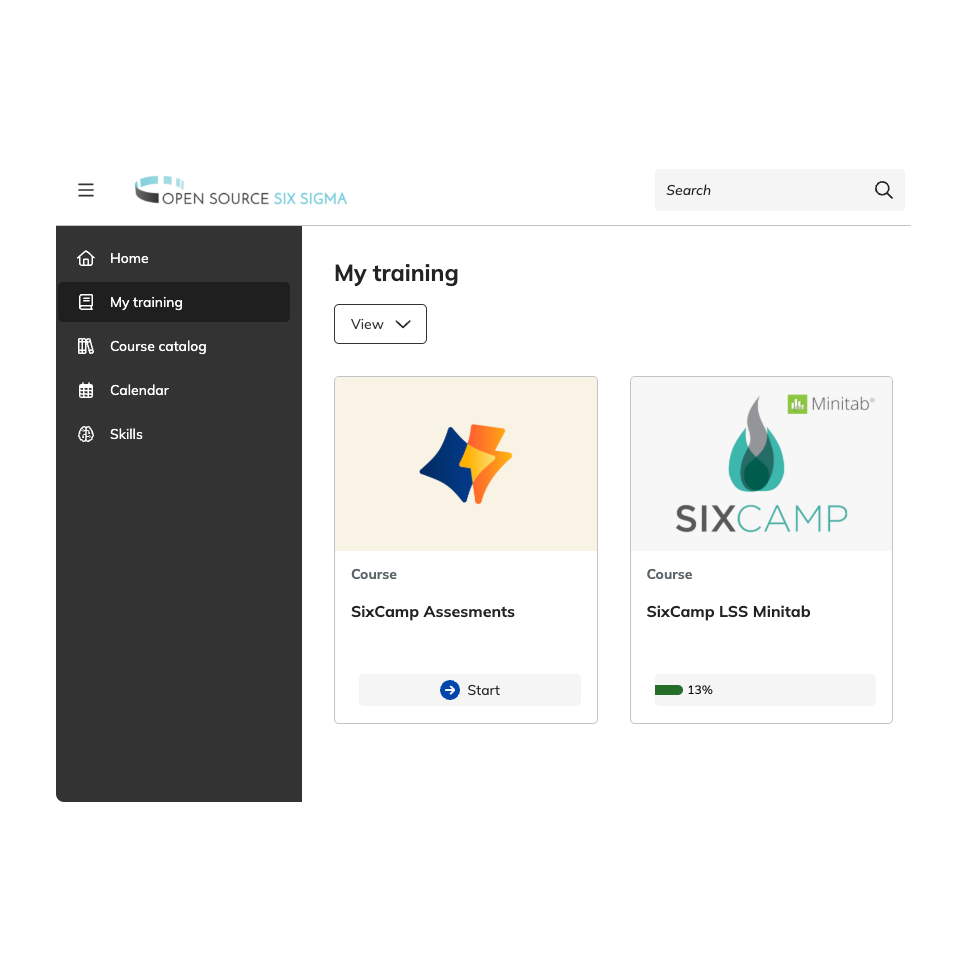This screenshot has width=967, height=967.
Task: Click the hamburger menu icon
Action: click(86, 190)
